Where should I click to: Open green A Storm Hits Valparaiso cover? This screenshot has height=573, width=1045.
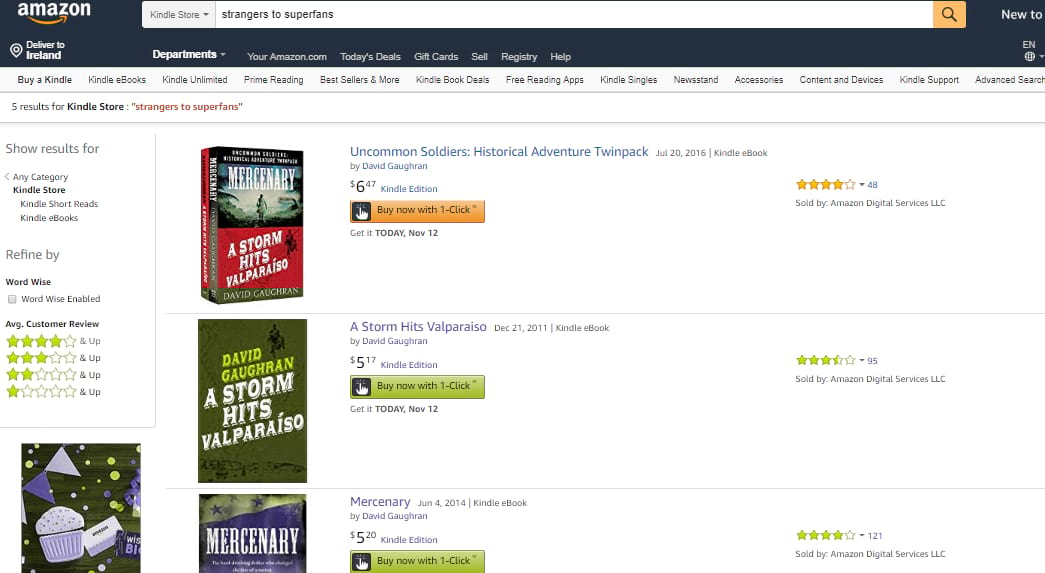click(x=253, y=400)
